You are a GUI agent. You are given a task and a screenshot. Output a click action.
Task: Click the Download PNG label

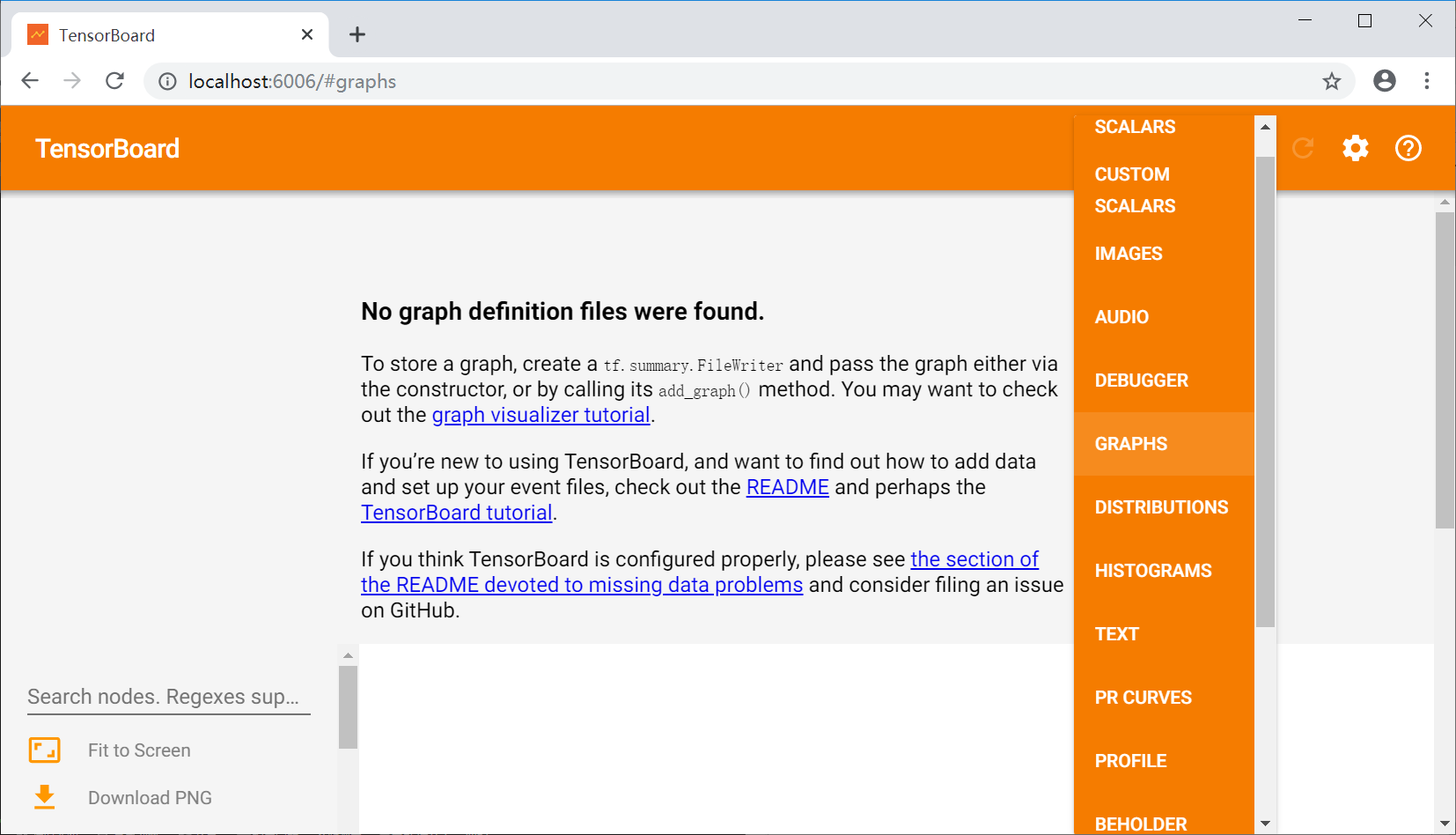coord(150,798)
